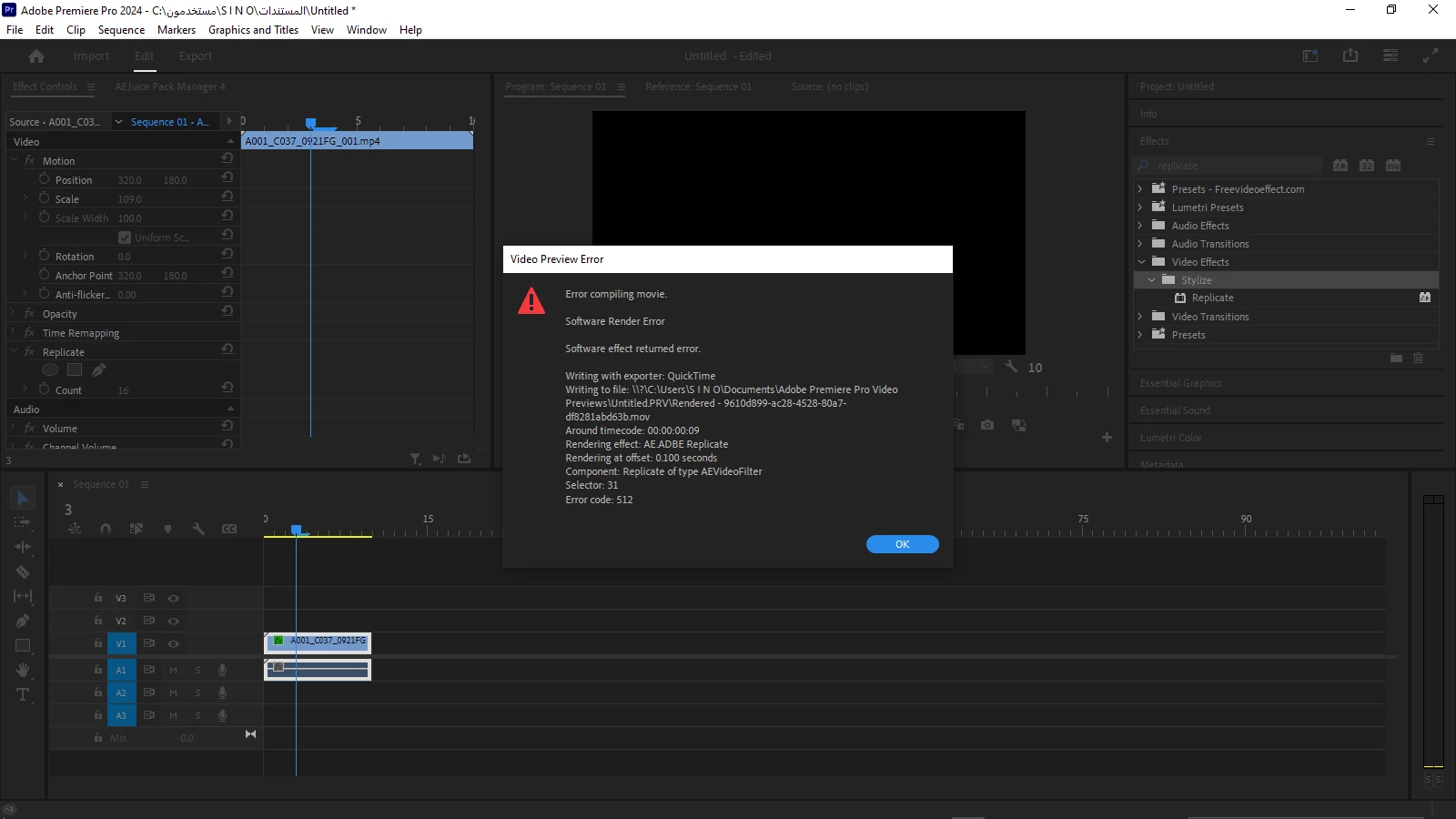Image resolution: width=1456 pixels, height=819 pixels.
Task: Expand the Audio Effects folder
Action: (x=1139, y=226)
